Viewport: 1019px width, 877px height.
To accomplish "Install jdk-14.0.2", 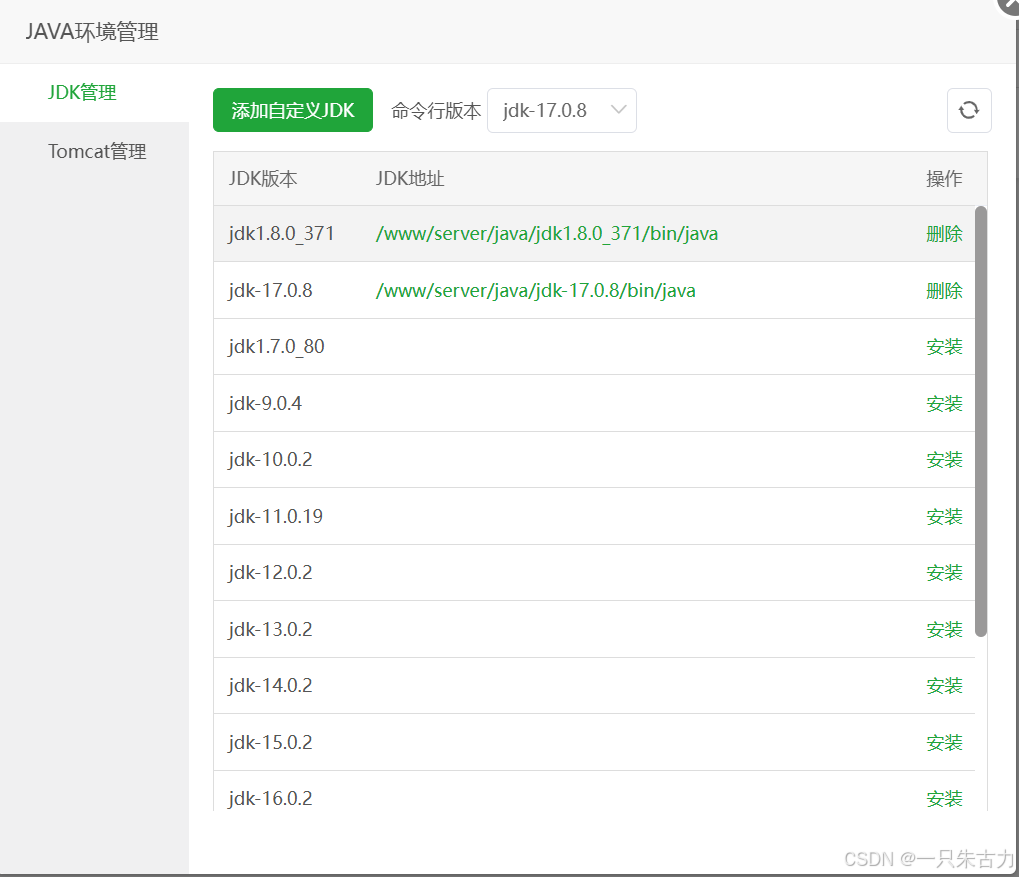I will click(x=944, y=685).
